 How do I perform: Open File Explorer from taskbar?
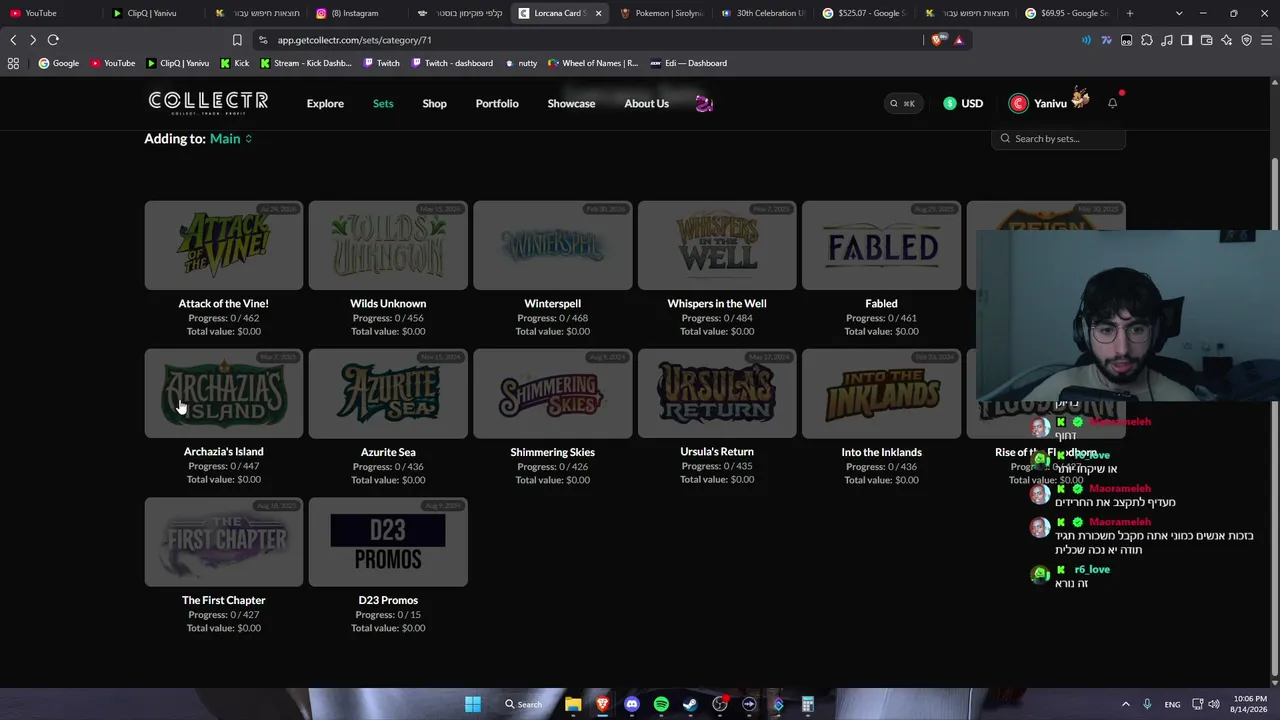click(x=573, y=704)
